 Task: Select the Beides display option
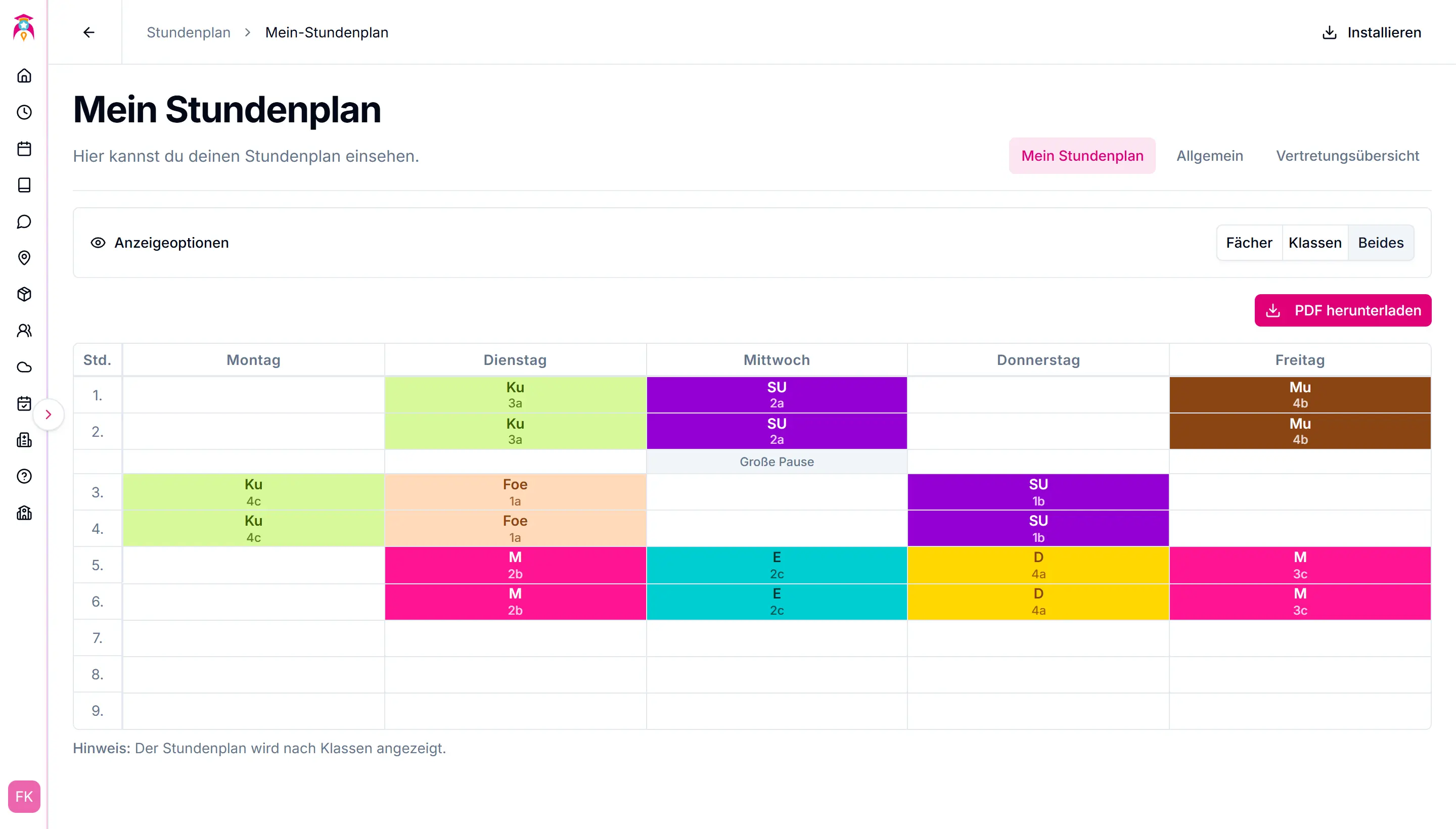click(1380, 243)
